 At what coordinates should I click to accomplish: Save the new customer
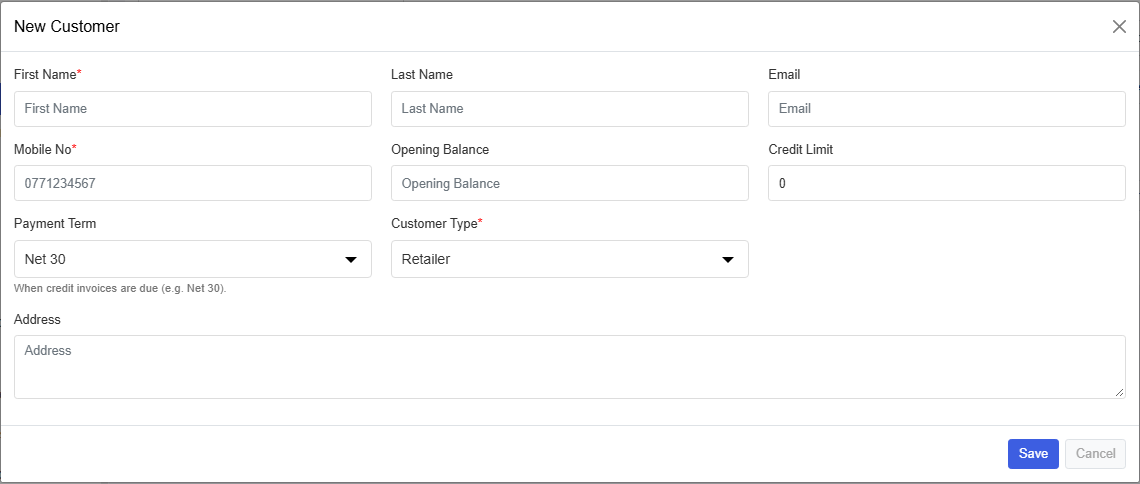tap(1033, 453)
